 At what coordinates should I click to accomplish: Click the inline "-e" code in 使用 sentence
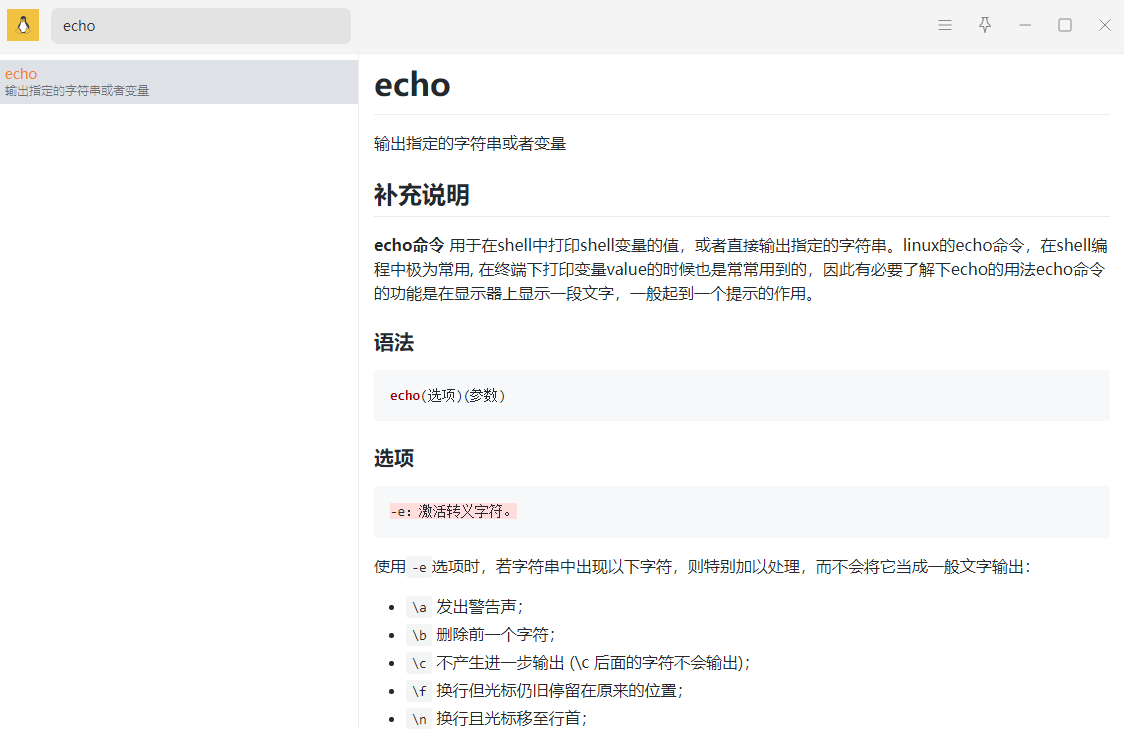(x=419, y=568)
